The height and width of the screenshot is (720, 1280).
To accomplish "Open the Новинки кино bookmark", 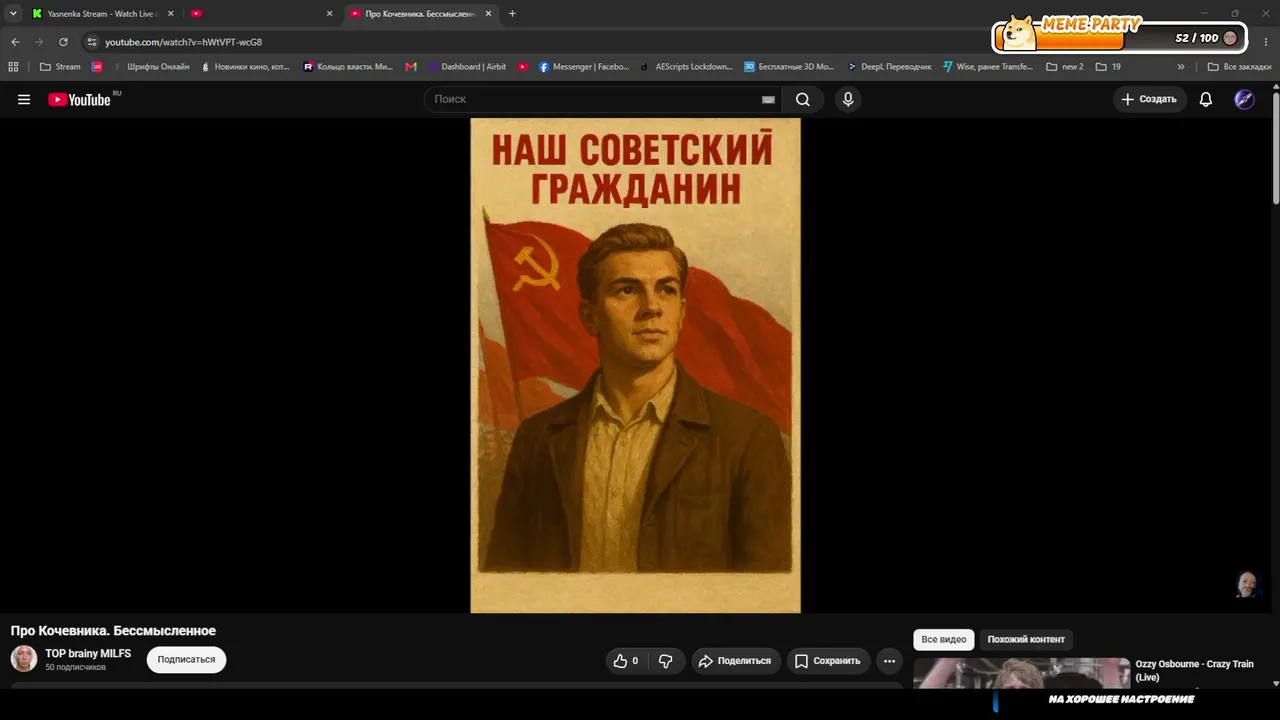I will 245,67.
